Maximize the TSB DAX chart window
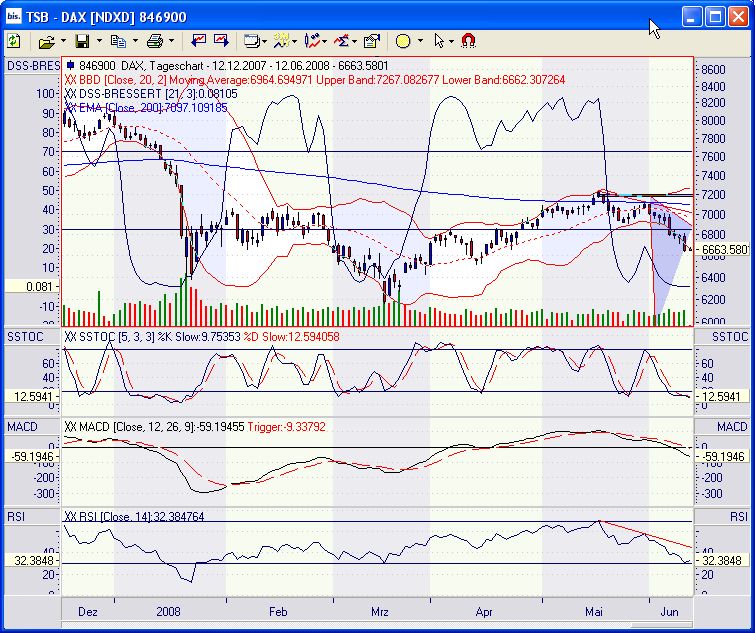 [x=715, y=17]
